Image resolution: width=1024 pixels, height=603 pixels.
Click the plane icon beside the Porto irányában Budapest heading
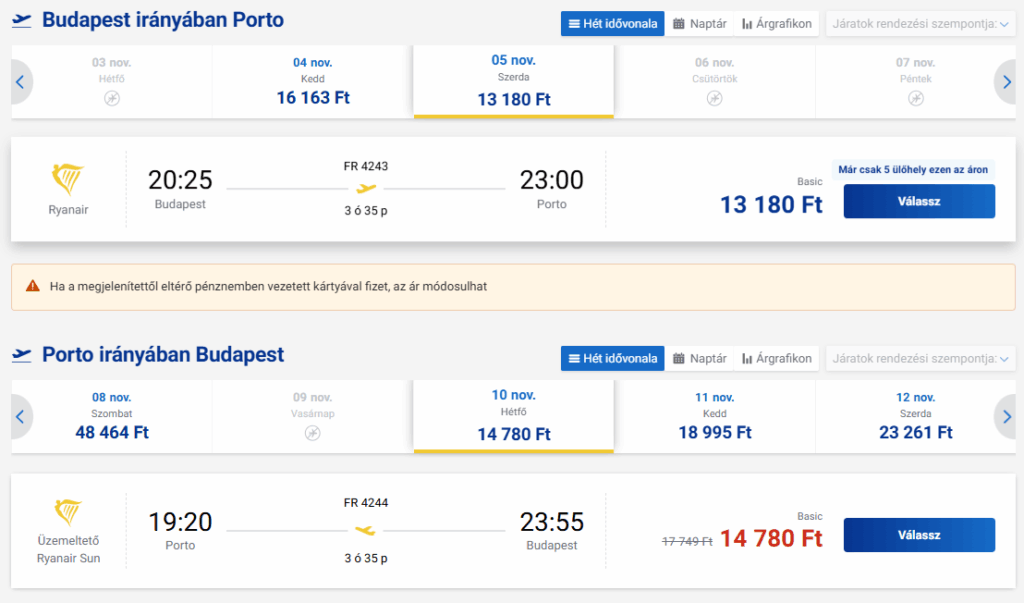(21, 355)
